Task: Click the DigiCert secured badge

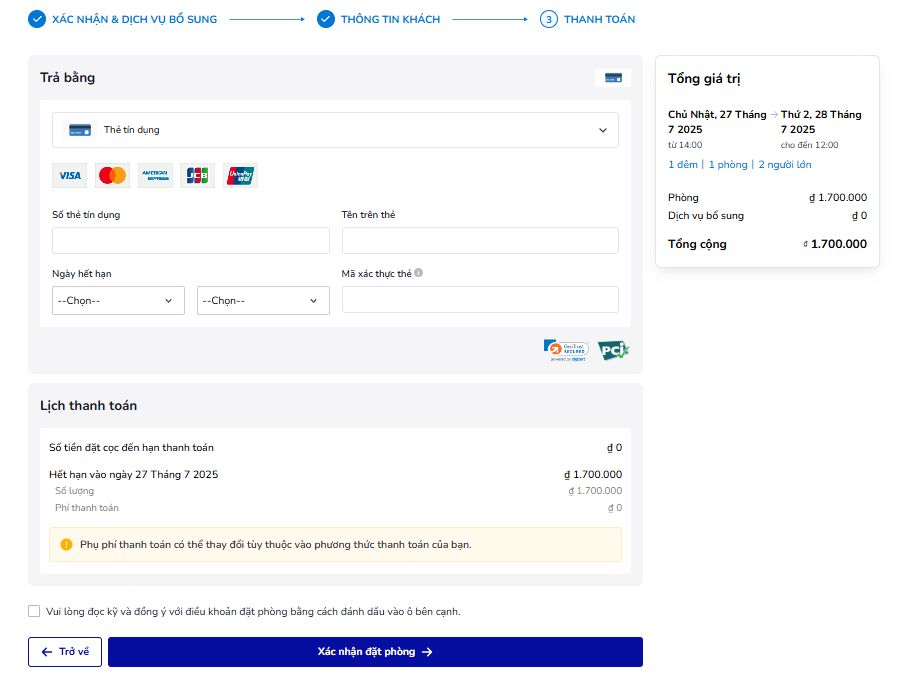Action: (566, 349)
